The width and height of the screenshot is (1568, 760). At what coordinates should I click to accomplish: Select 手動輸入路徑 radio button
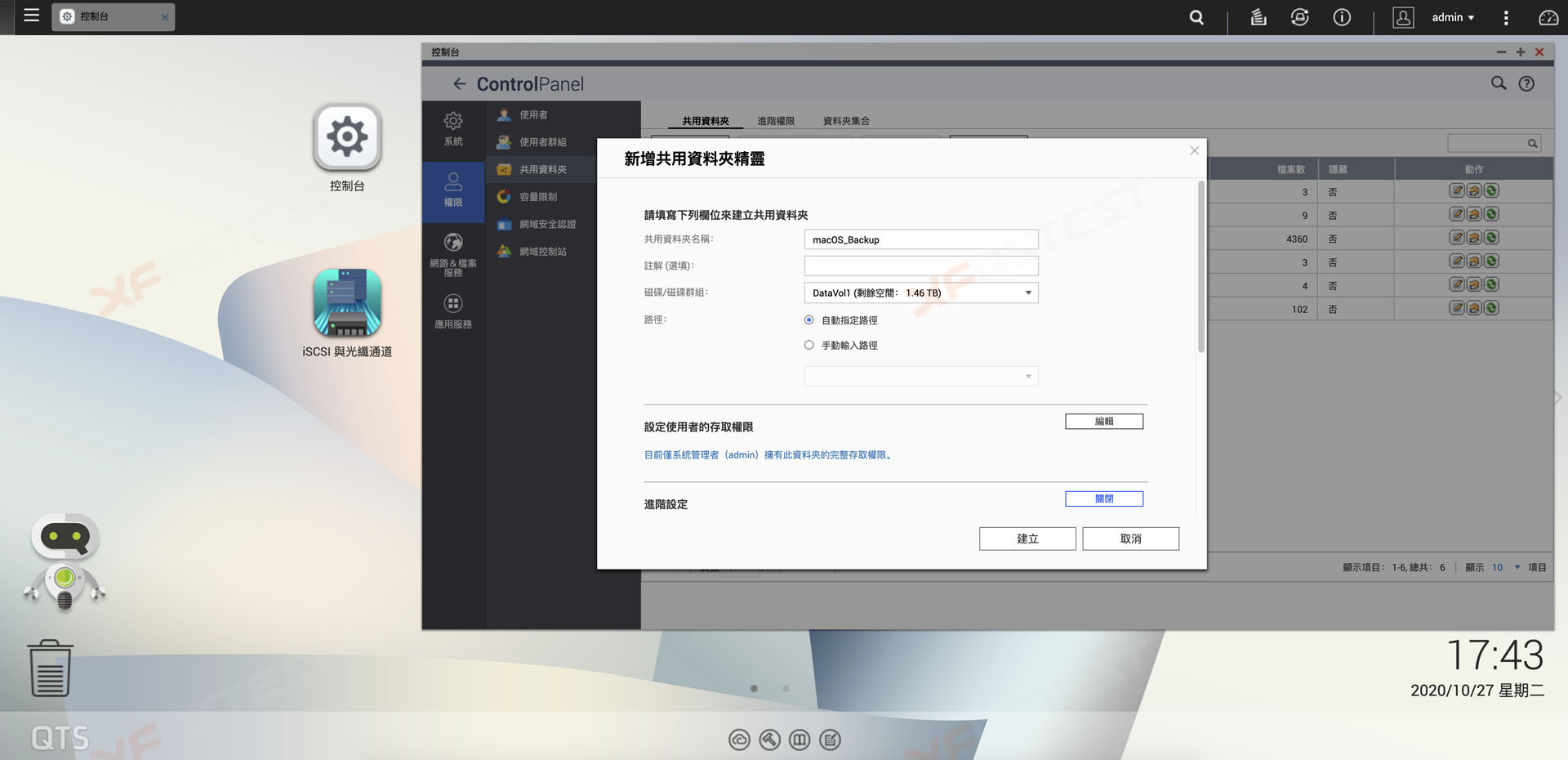[x=809, y=345]
